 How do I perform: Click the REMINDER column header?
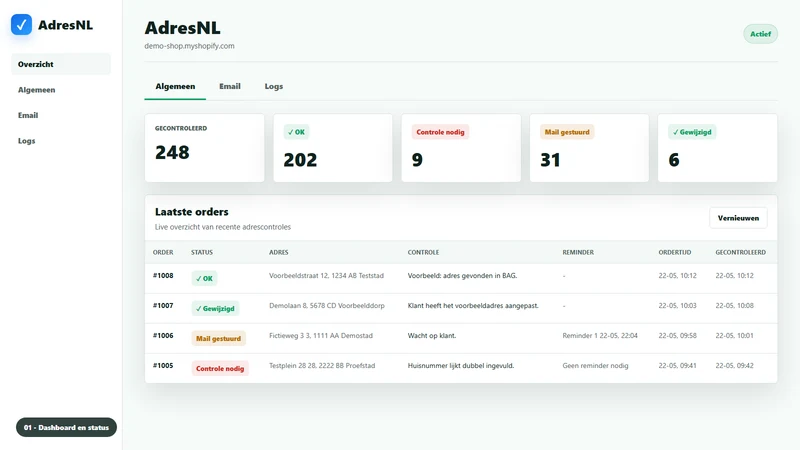pos(578,253)
